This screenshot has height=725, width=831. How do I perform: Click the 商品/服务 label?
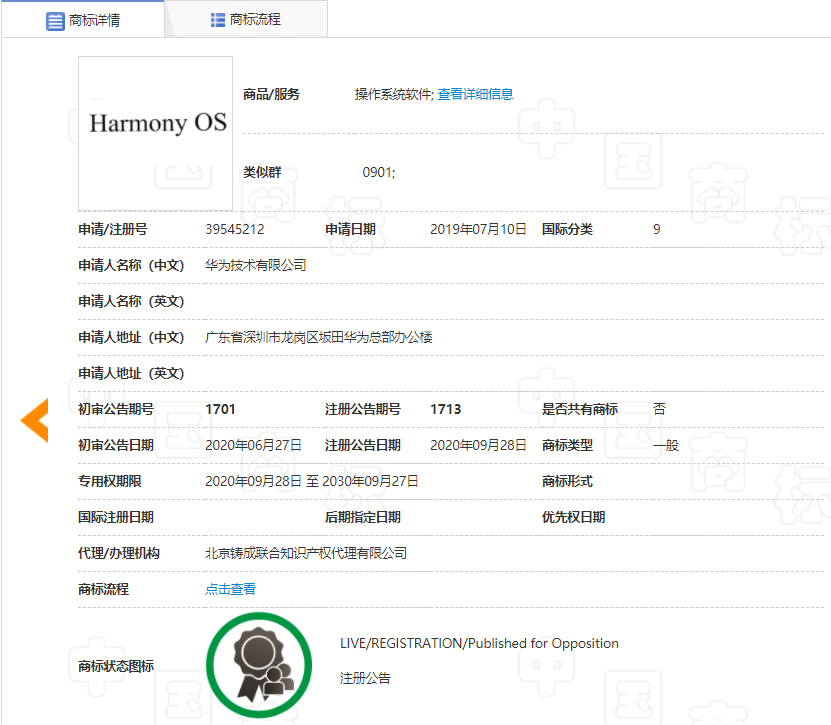tap(271, 94)
